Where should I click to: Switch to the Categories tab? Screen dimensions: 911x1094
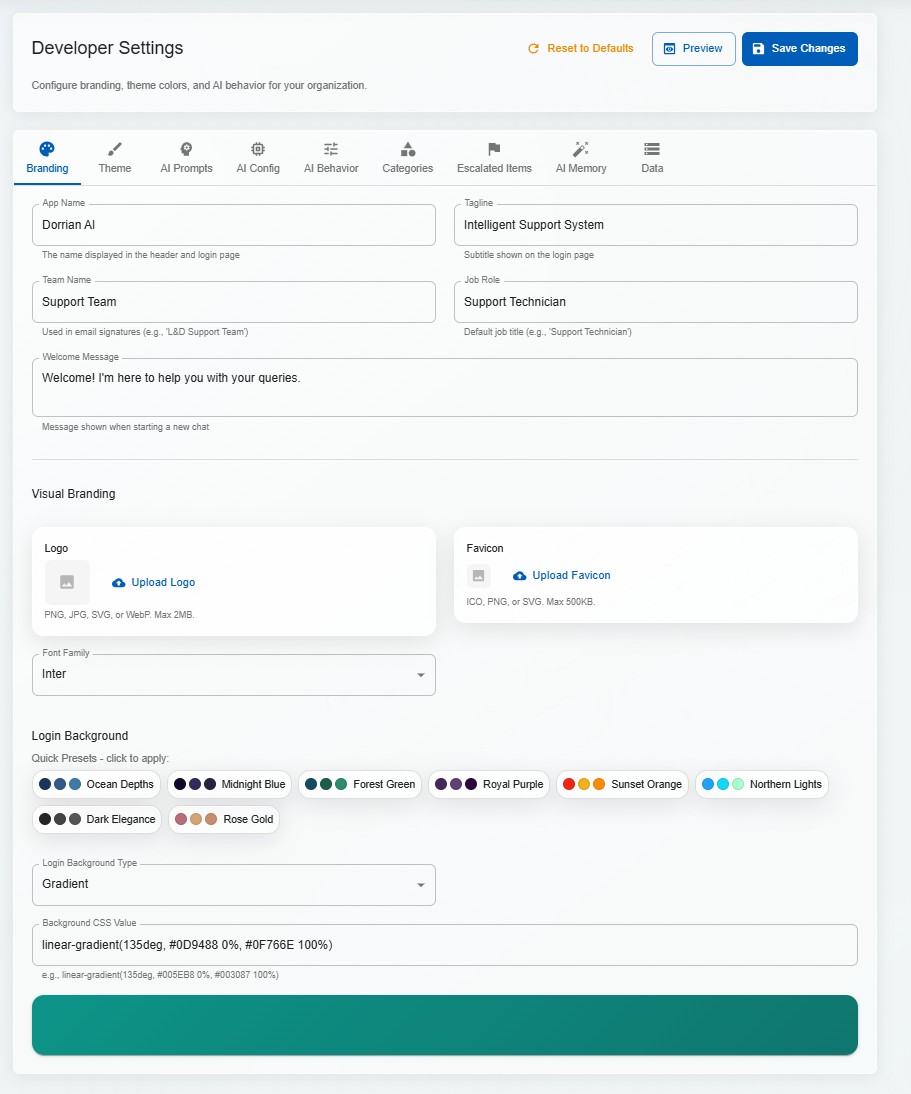[x=407, y=158]
